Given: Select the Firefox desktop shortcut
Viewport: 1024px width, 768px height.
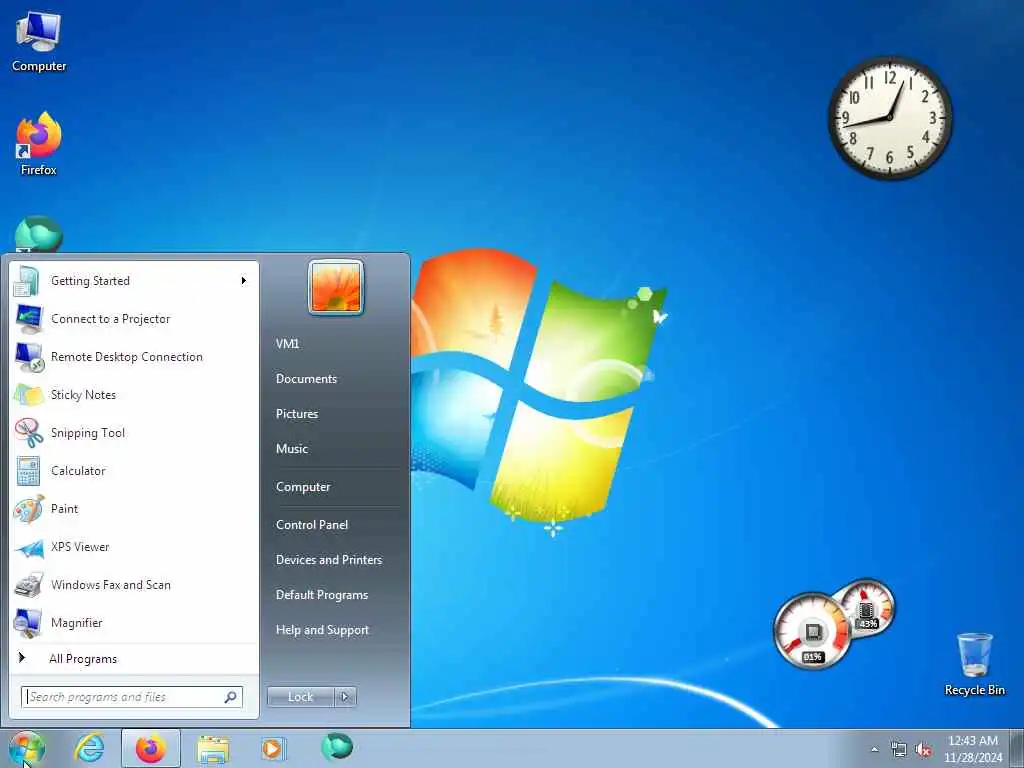Looking at the screenshot, I should [39, 144].
